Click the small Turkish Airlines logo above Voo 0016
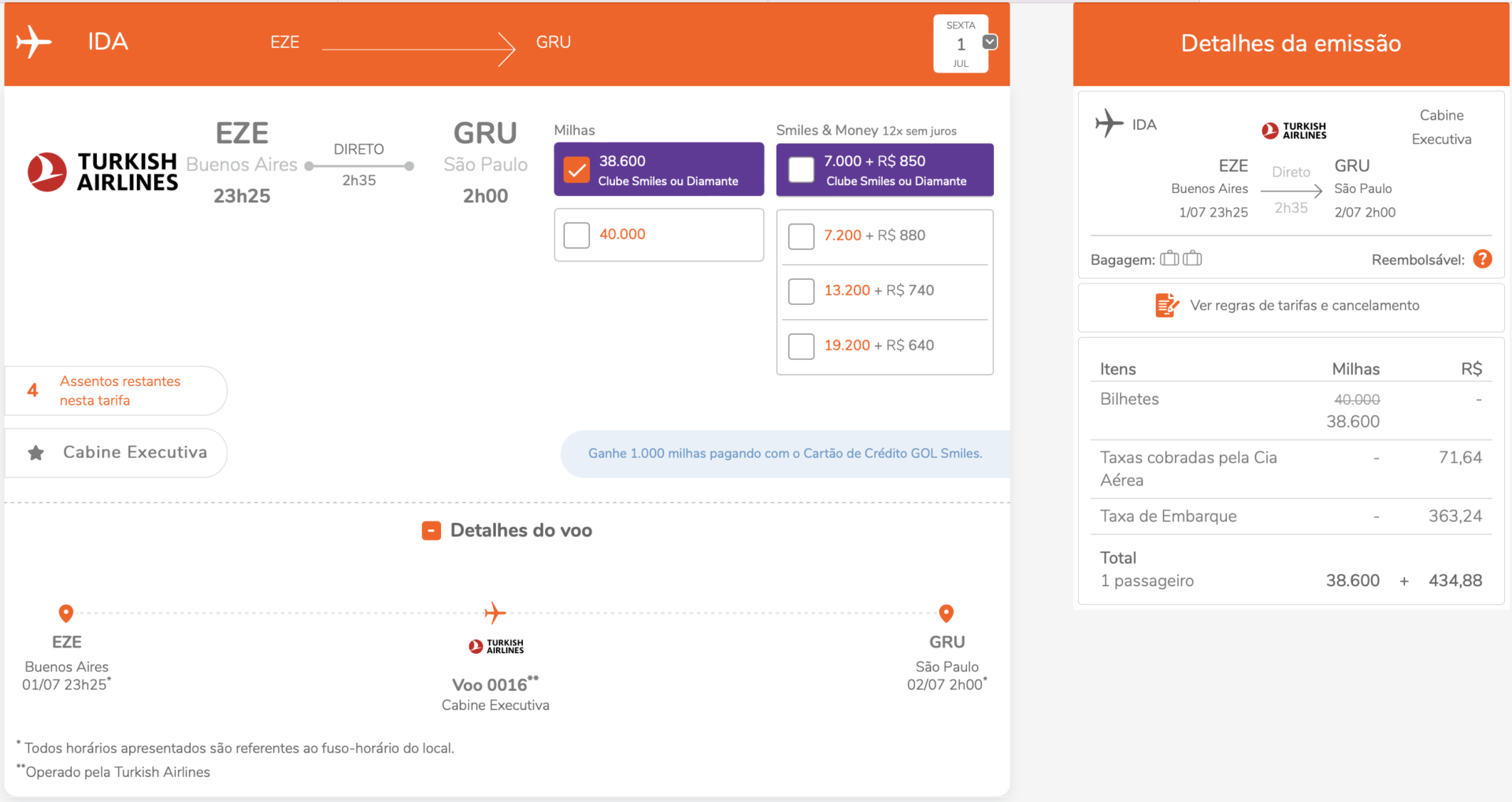Image resolution: width=1512 pixels, height=802 pixels. [x=496, y=647]
